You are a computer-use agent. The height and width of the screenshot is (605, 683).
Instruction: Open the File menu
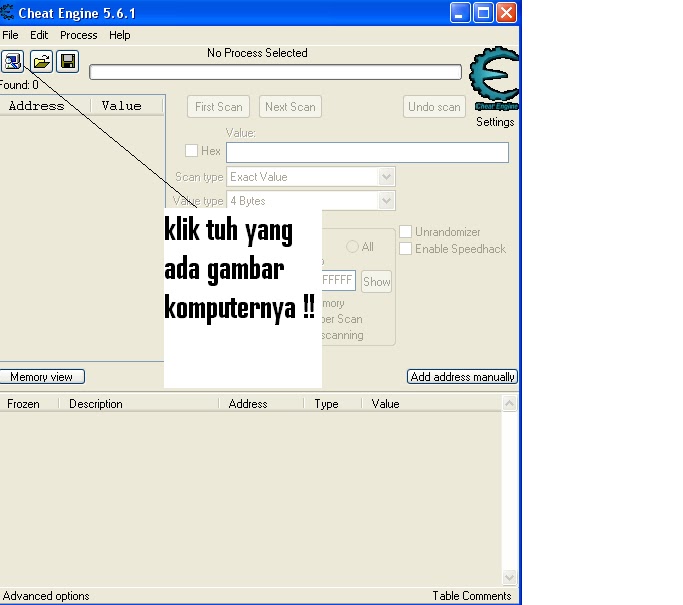coord(10,35)
